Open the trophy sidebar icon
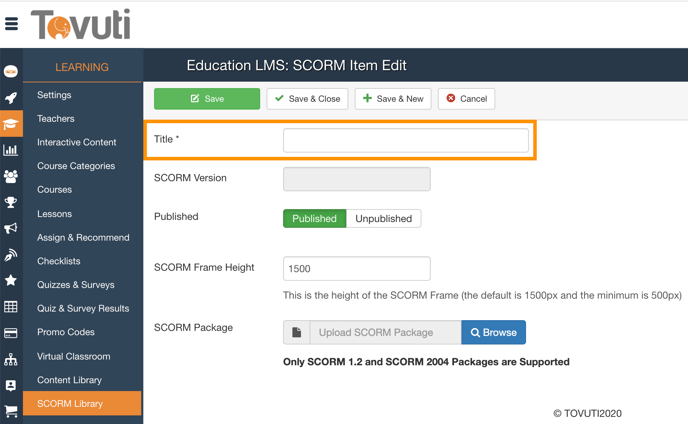688x424 pixels. (x=11, y=202)
